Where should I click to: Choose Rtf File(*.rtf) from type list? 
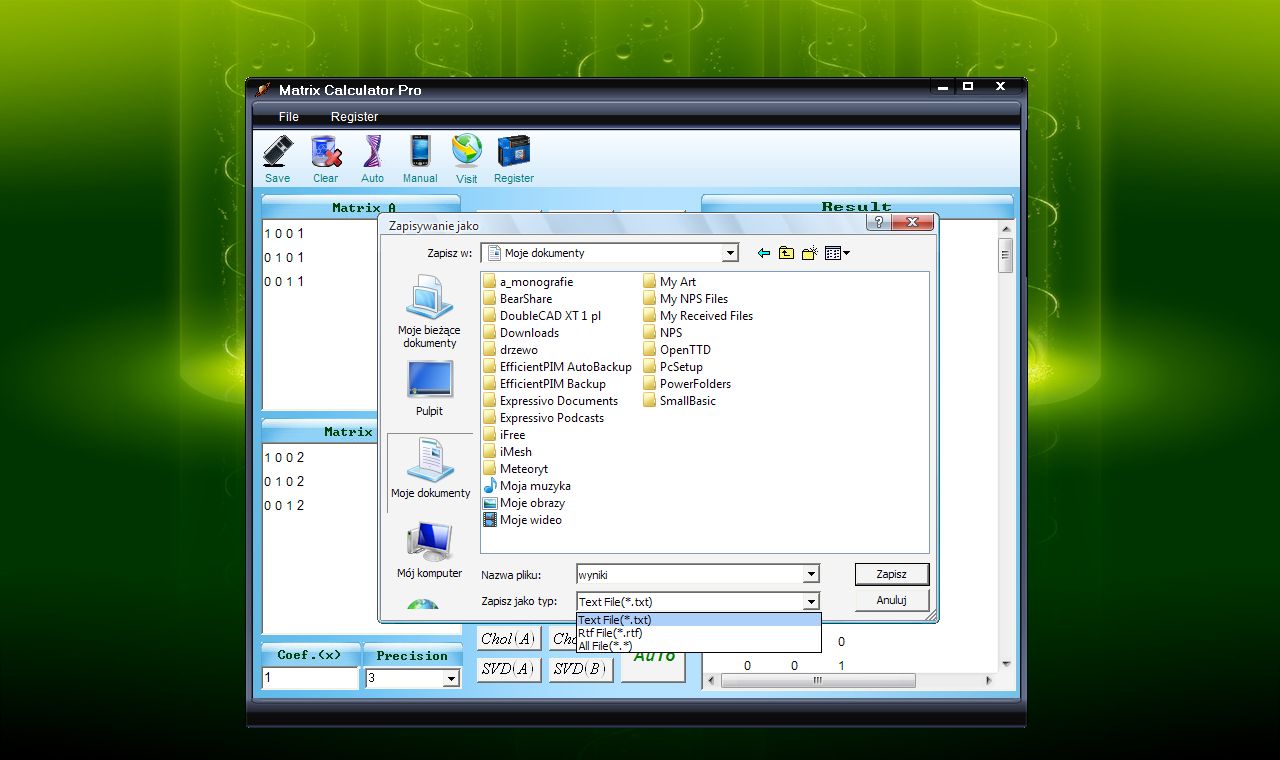(x=699, y=633)
